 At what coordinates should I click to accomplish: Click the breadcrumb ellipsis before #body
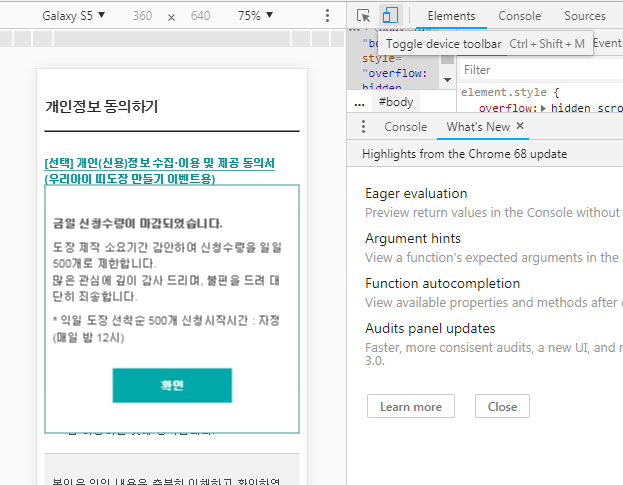point(359,104)
